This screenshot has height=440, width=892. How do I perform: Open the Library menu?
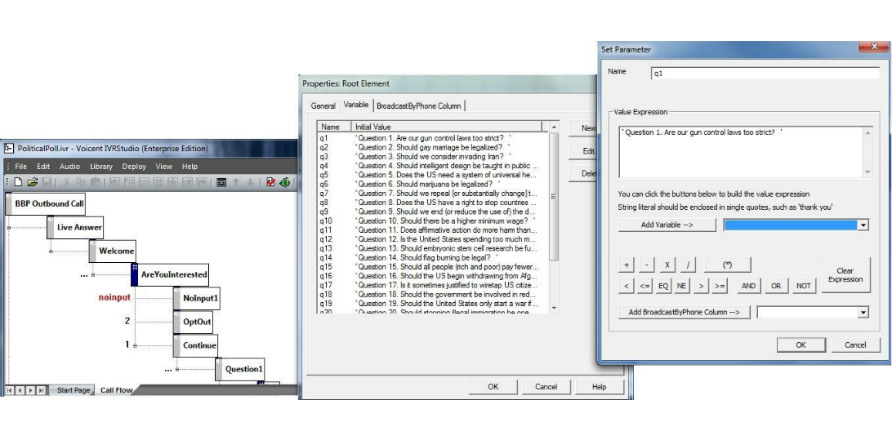pos(101,167)
